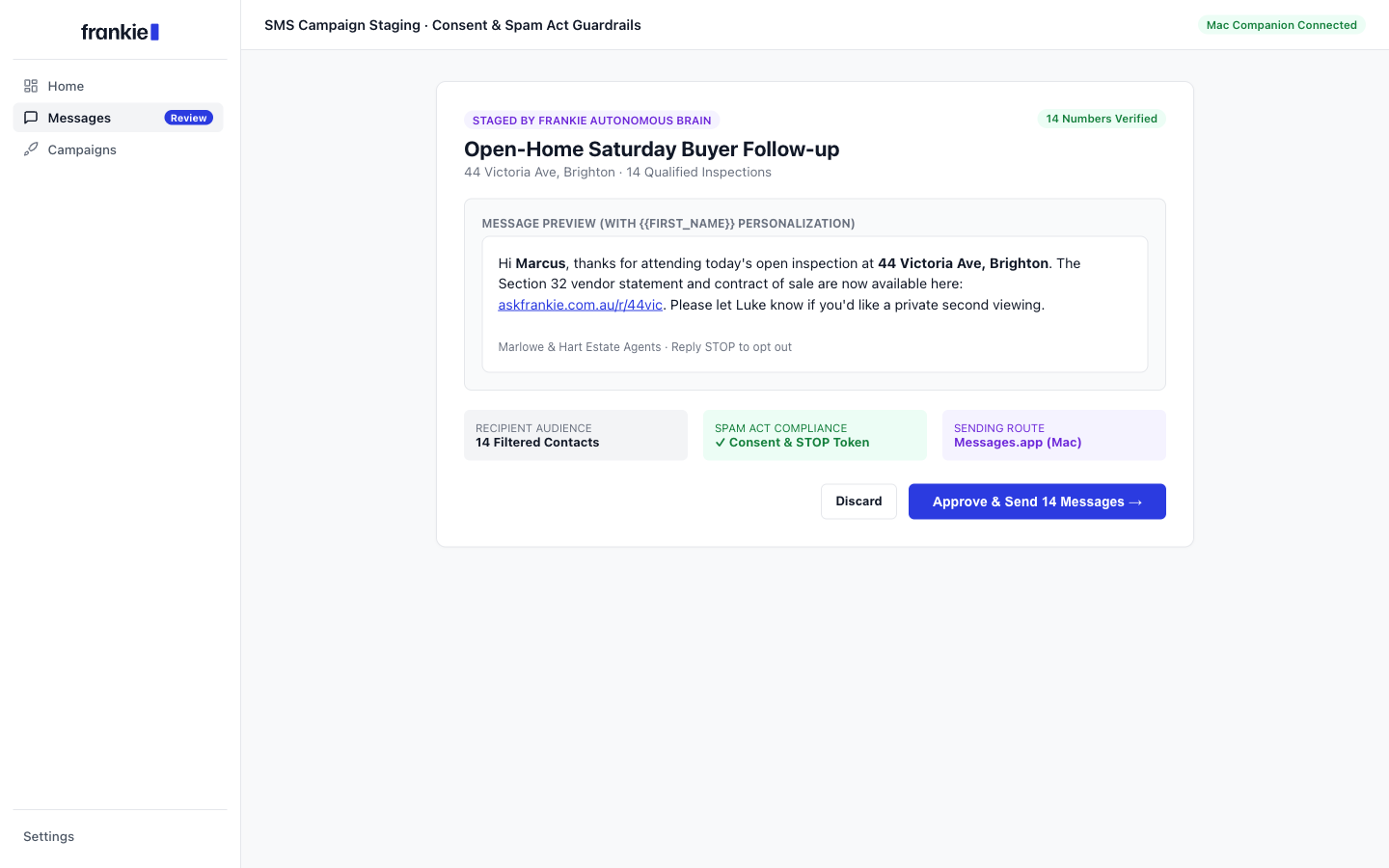Click the 14 Numbers Verified badge
Image resolution: width=1389 pixels, height=868 pixels.
(1102, 119)
